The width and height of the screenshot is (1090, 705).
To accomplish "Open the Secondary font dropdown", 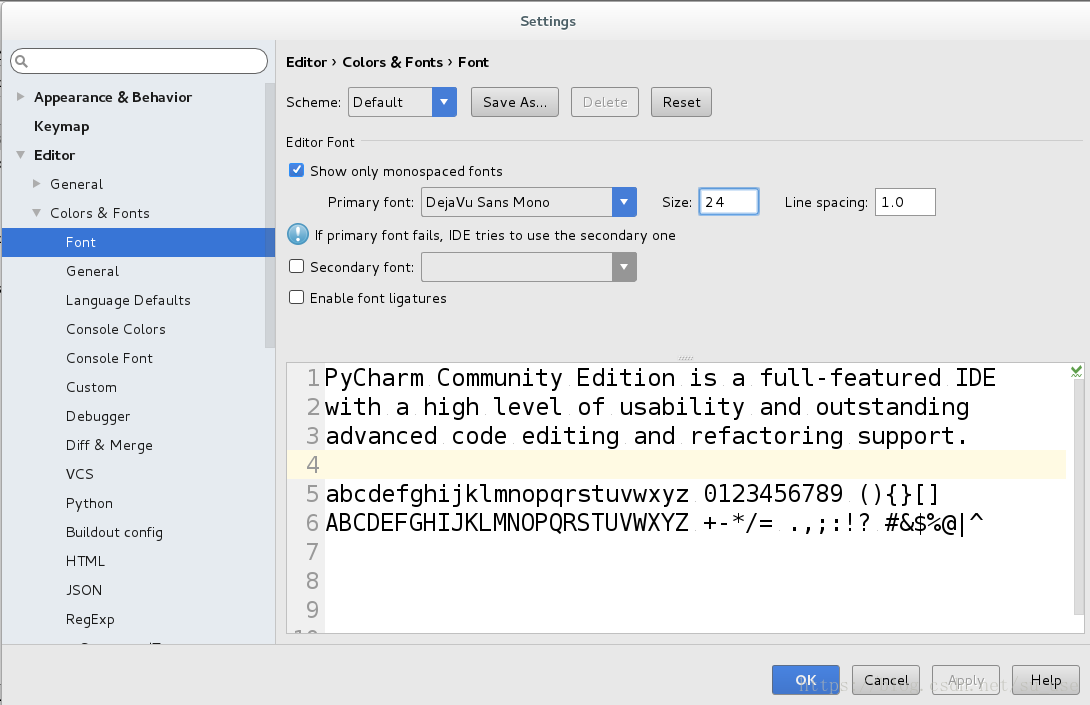I will [x=624, y=267].
